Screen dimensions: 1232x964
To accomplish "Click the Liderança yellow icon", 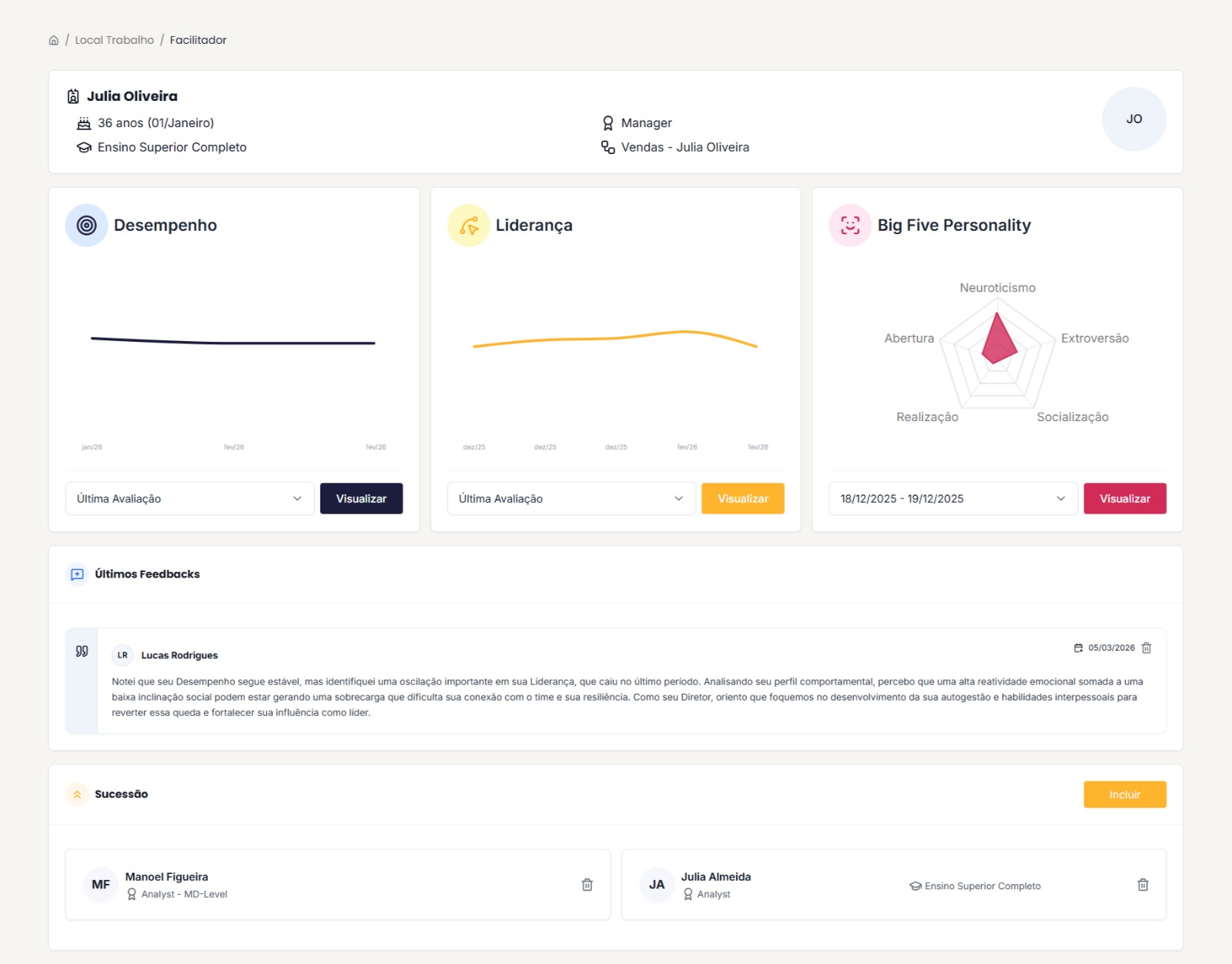I will click(x=468, y=226).
